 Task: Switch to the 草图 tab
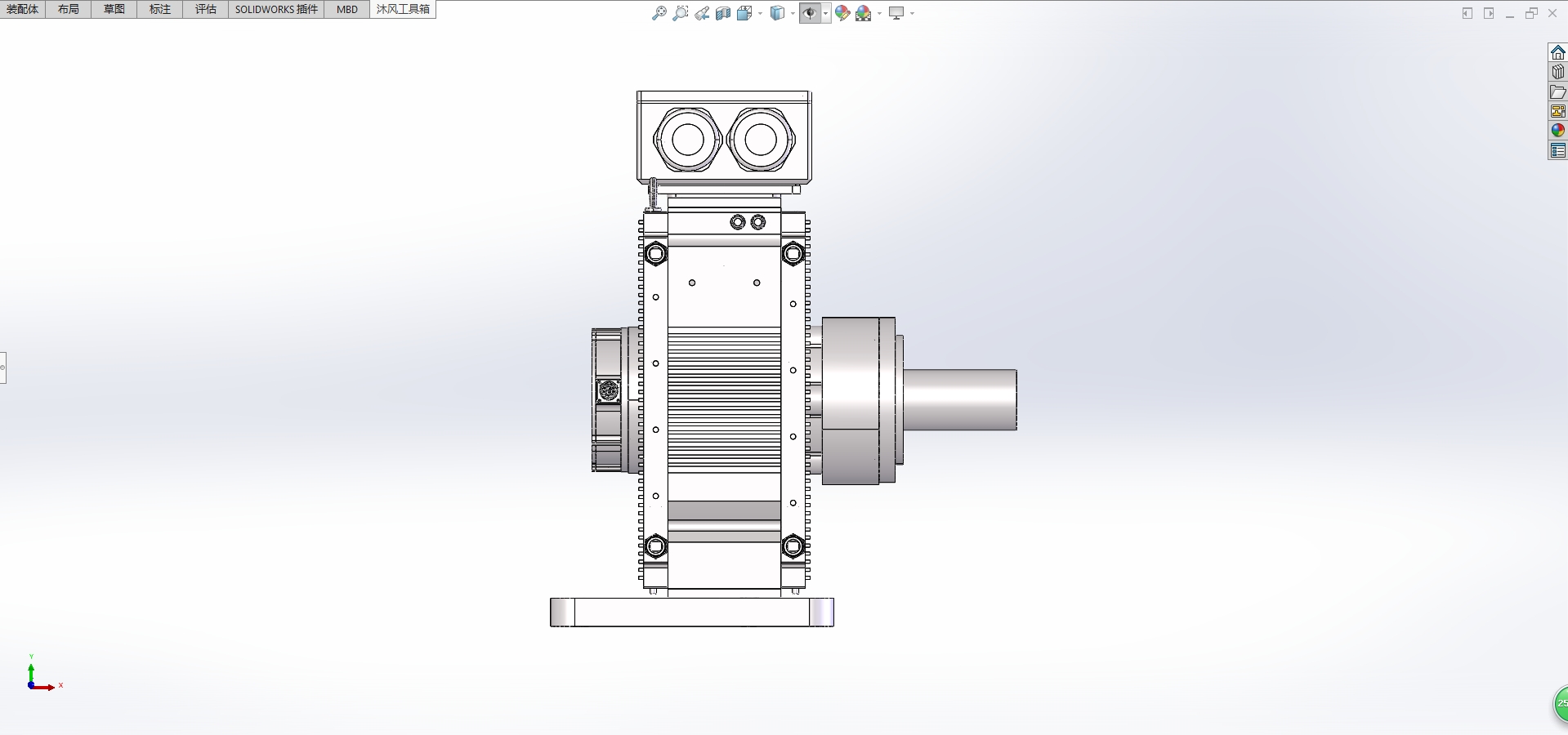[114, 9]
